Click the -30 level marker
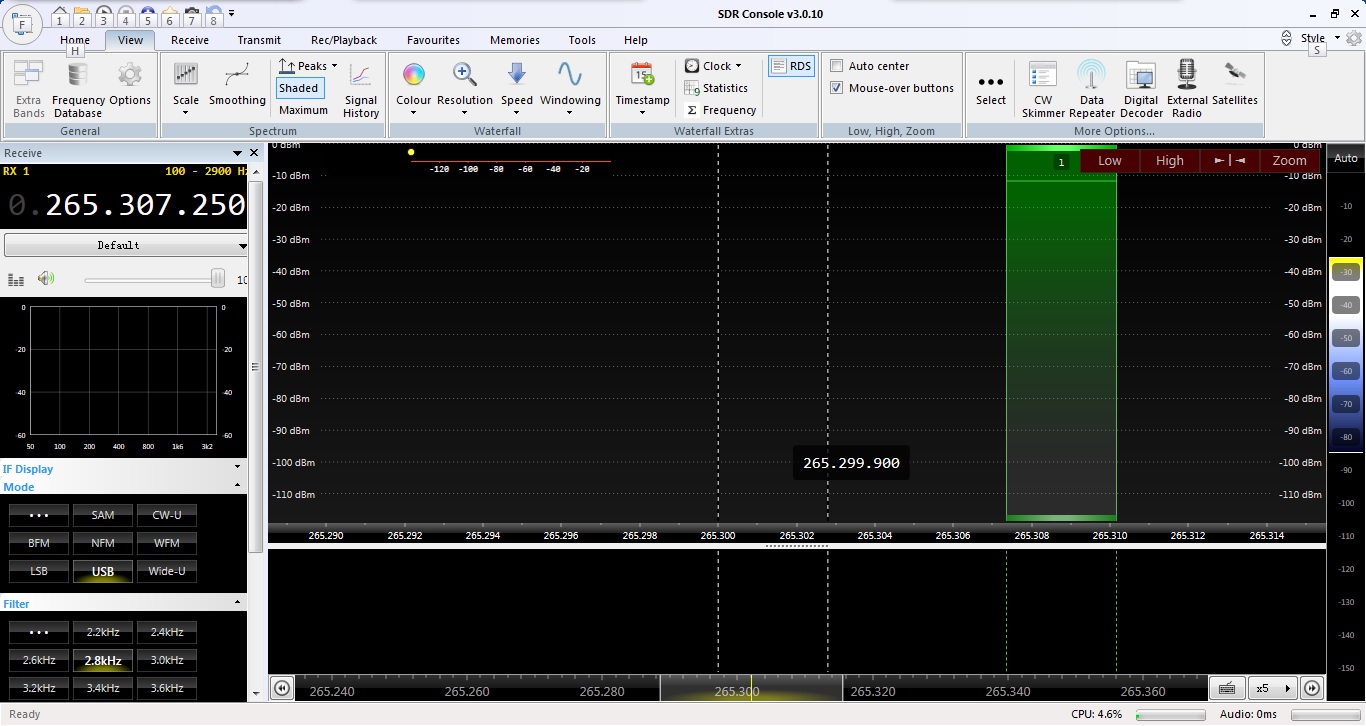This screenshot has width=1366, height=726. [x=1346, y=272]
